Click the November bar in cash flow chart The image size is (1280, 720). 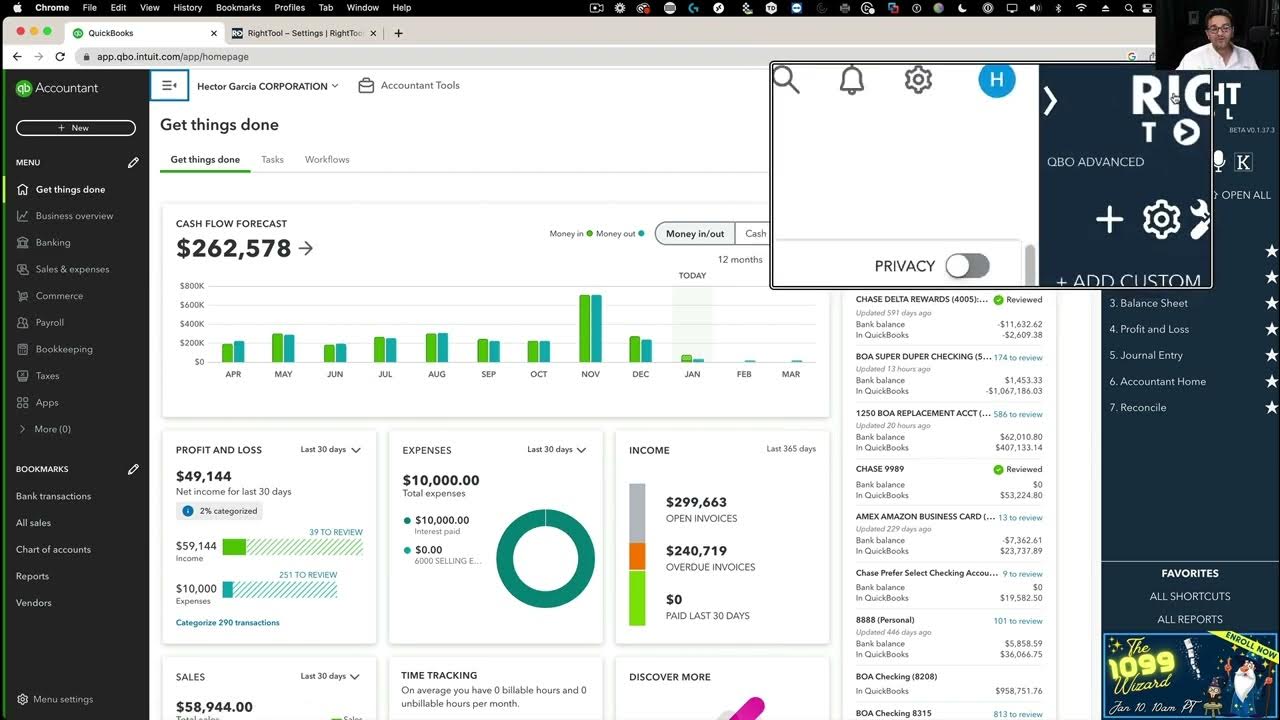pos(590,328)
